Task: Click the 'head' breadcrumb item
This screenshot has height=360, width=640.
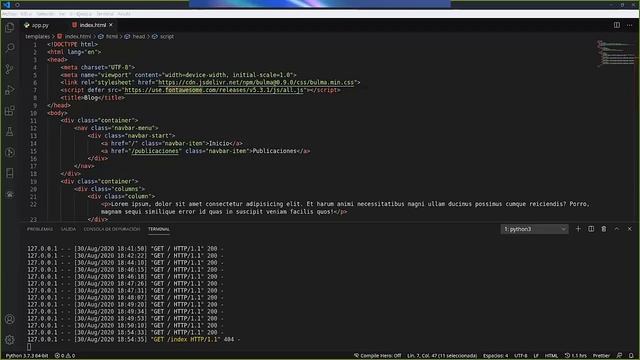Action: point(135,36)
